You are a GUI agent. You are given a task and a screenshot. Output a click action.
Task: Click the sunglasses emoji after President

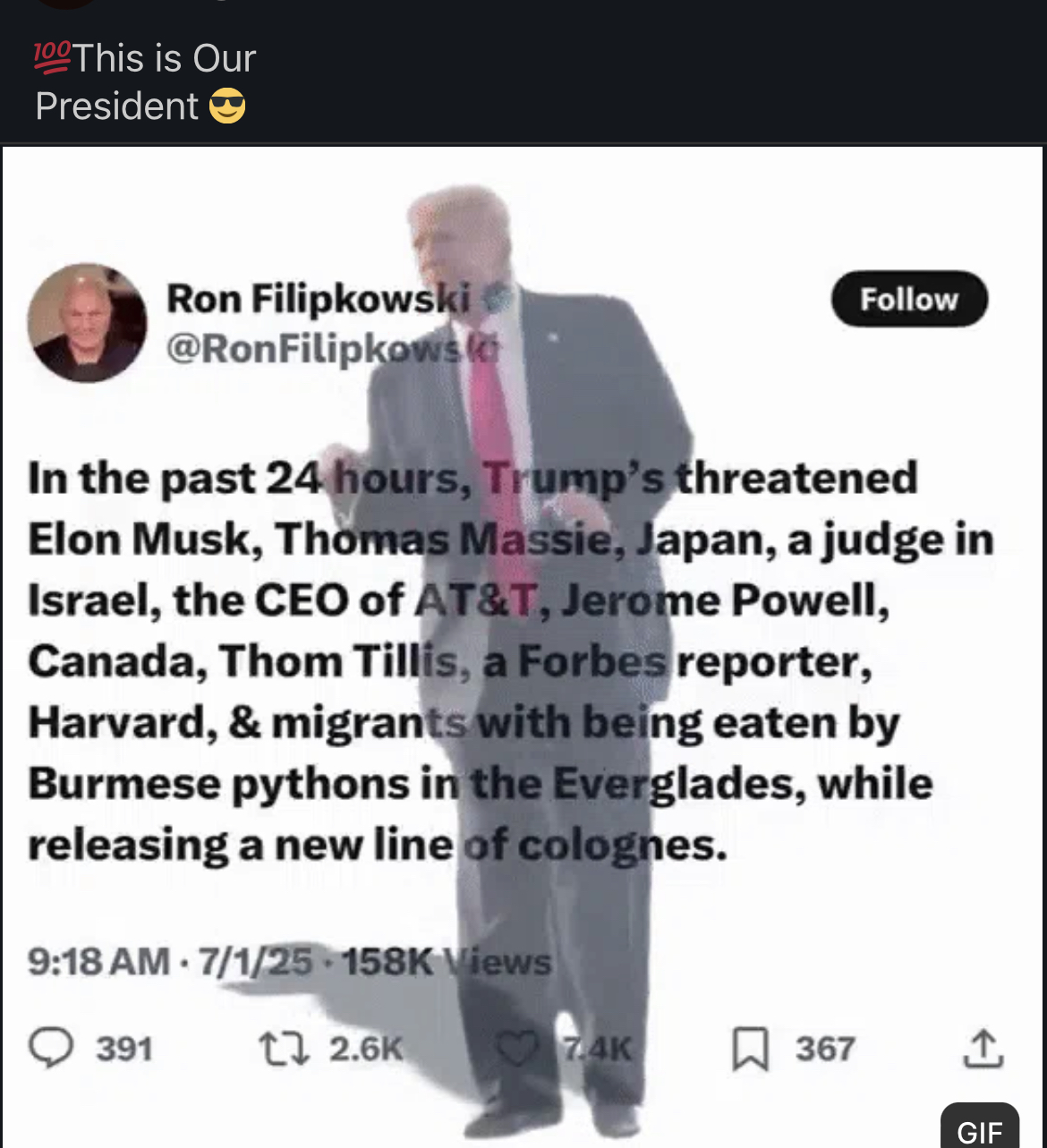tap(227, 106)
